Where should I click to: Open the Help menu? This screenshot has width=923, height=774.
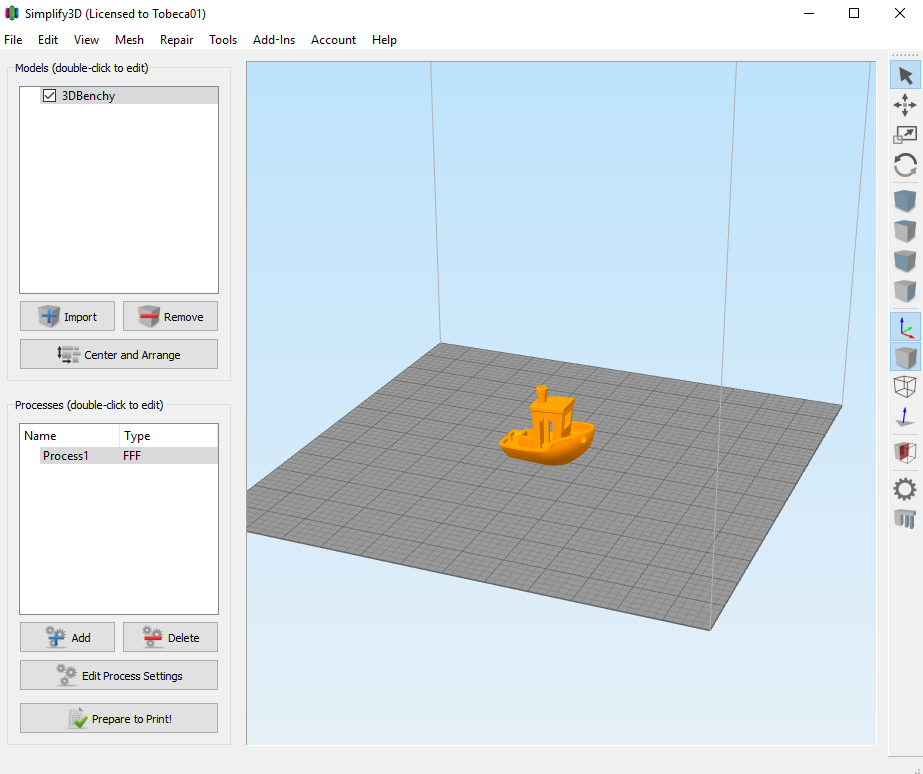[384, 39]
